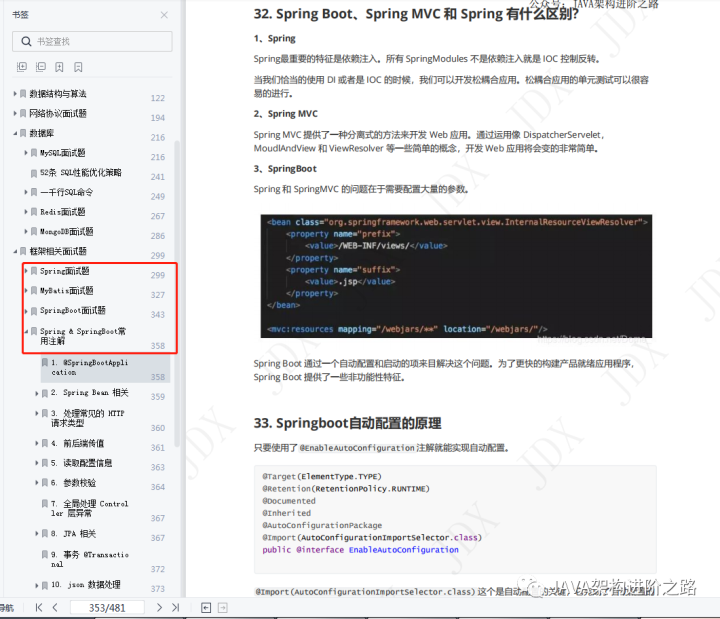Open the 52条 SQL性能优化策略 bookmark
The image size is (720, 619).
coord(81,173)
